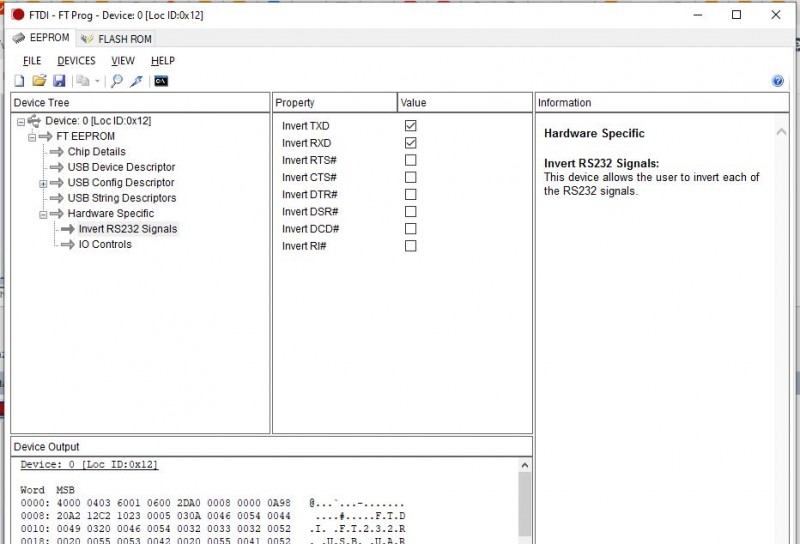Open the HELP menu
The image size is (800, 544).
coord(163,61)
